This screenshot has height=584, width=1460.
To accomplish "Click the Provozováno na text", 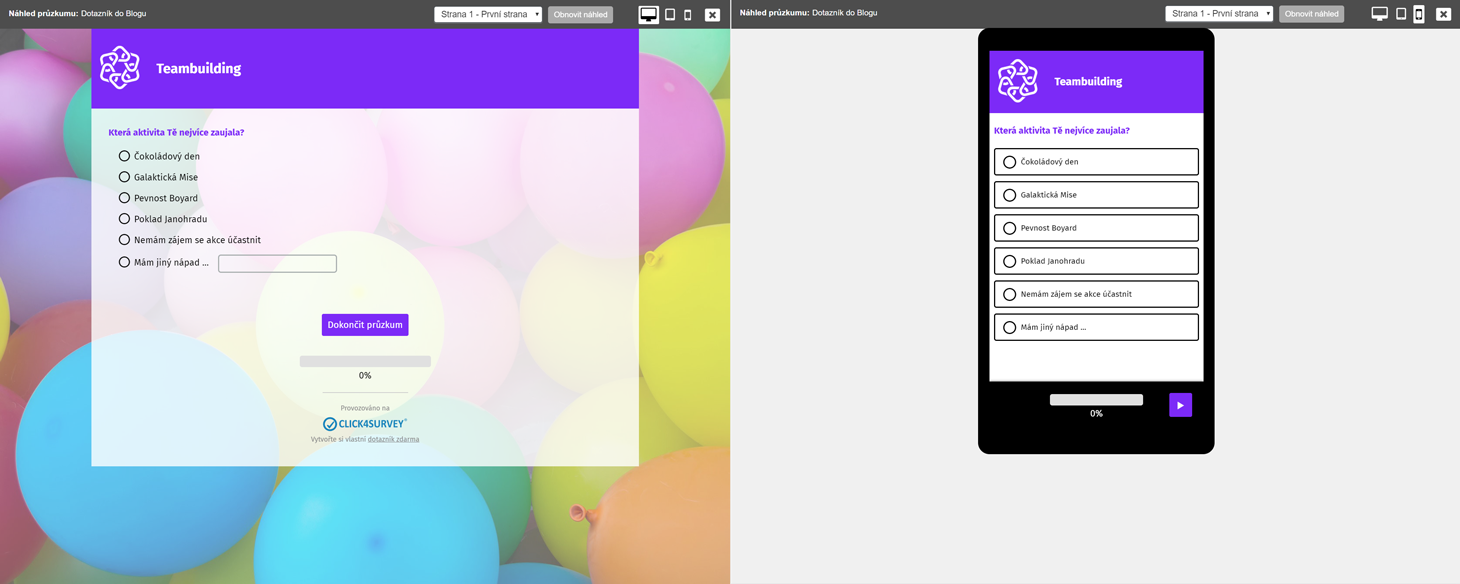I will pos(365,408).
